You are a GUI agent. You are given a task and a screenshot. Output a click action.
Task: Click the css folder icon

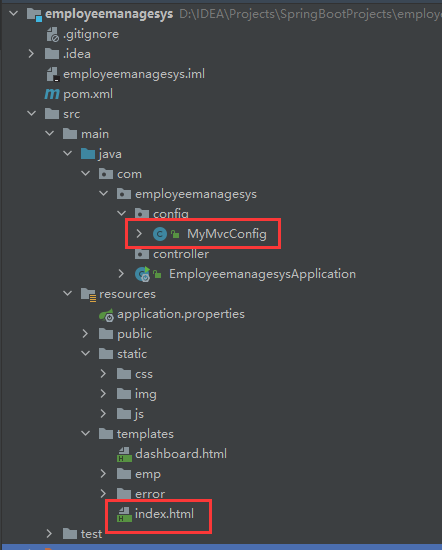(123, 374)
